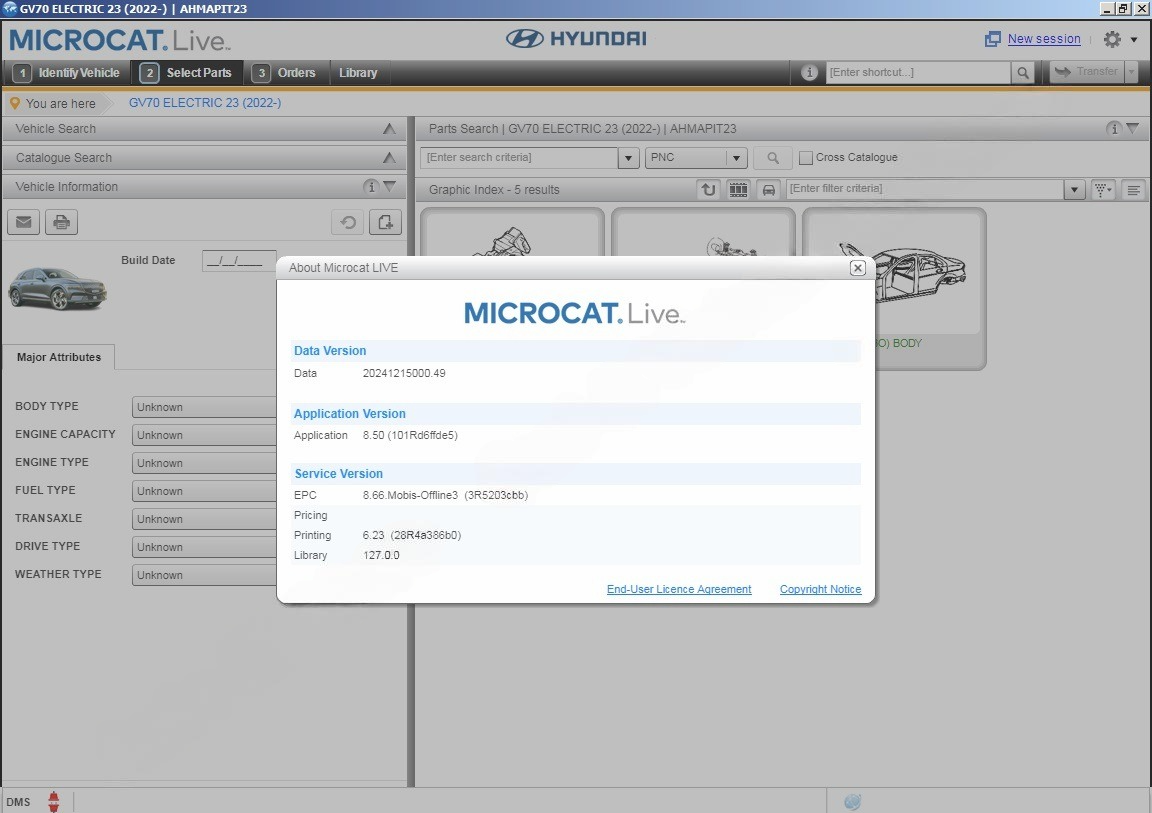Screen dimensions: 1152x813
Task: Open the Library tab
Action: [x=358, y=73]
